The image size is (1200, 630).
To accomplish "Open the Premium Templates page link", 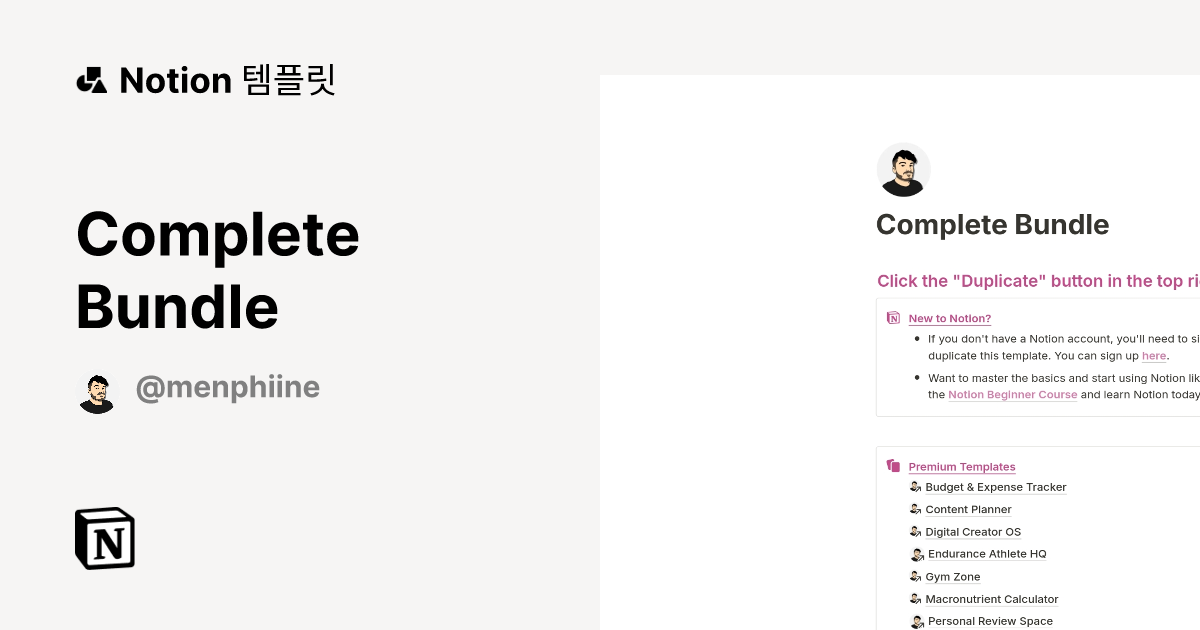I will (961, 466).
